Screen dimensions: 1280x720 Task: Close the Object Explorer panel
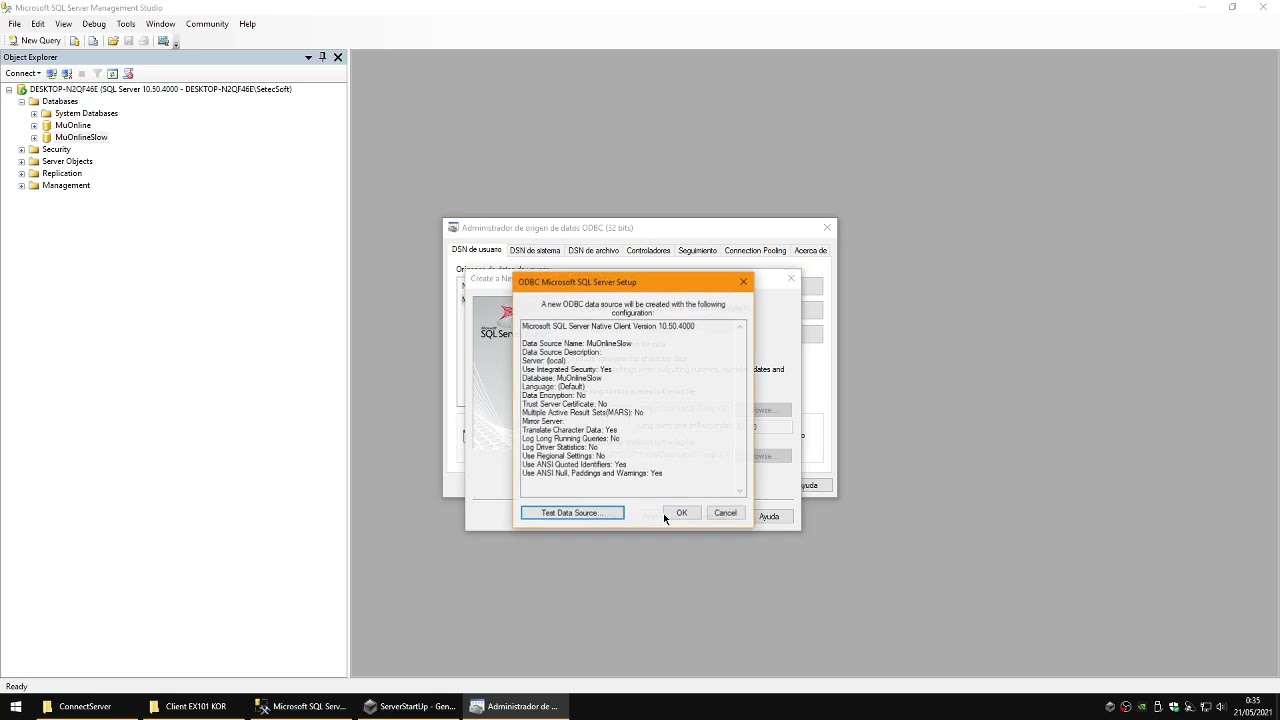(338, 57)
